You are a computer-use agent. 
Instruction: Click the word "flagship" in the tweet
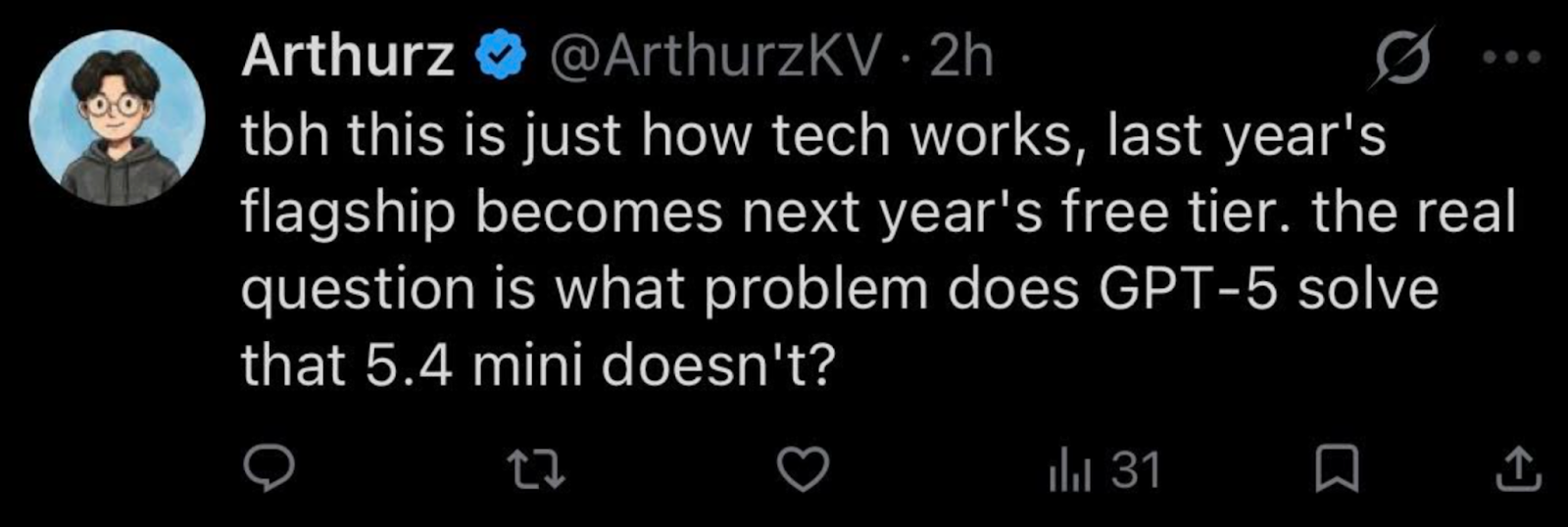click(x=349, y=213)
